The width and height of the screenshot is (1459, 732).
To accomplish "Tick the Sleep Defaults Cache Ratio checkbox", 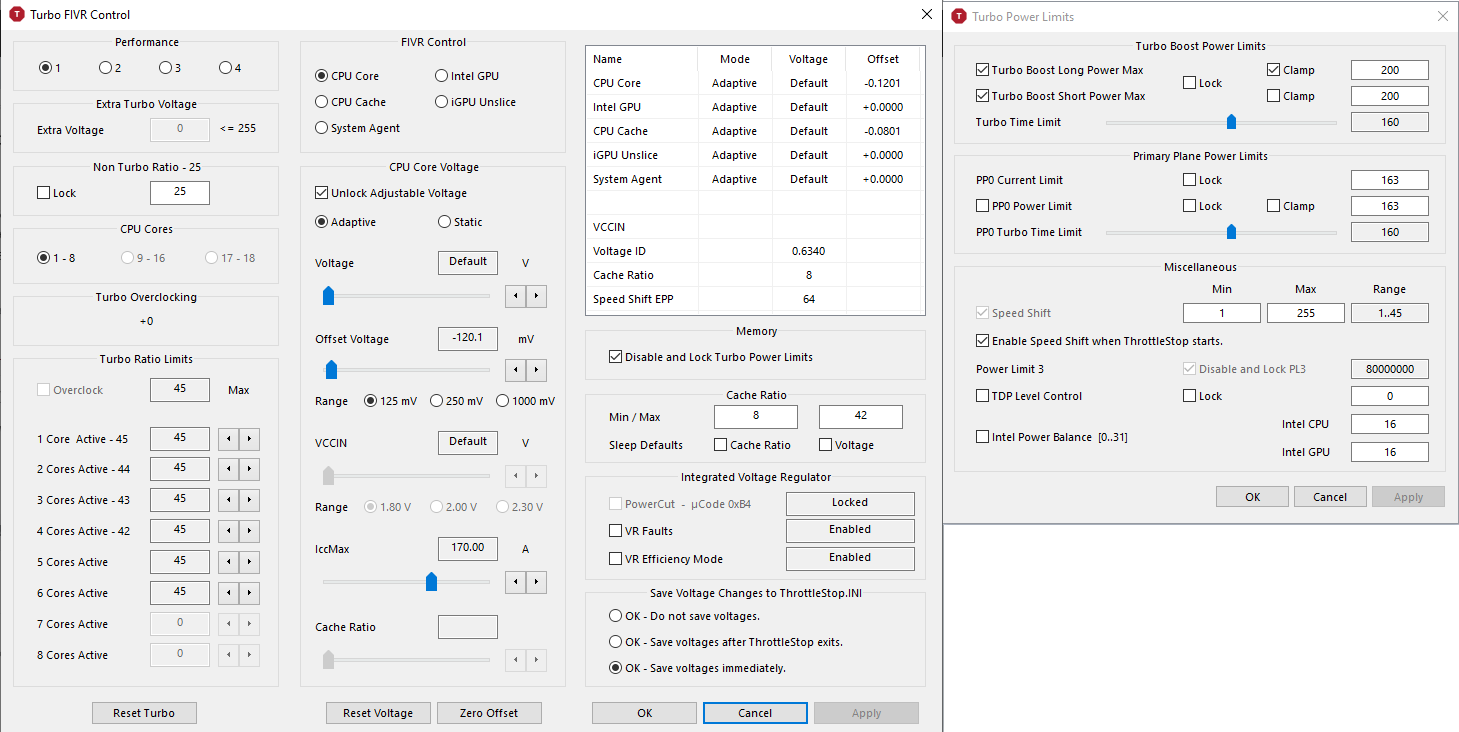I will click(721, 445).
